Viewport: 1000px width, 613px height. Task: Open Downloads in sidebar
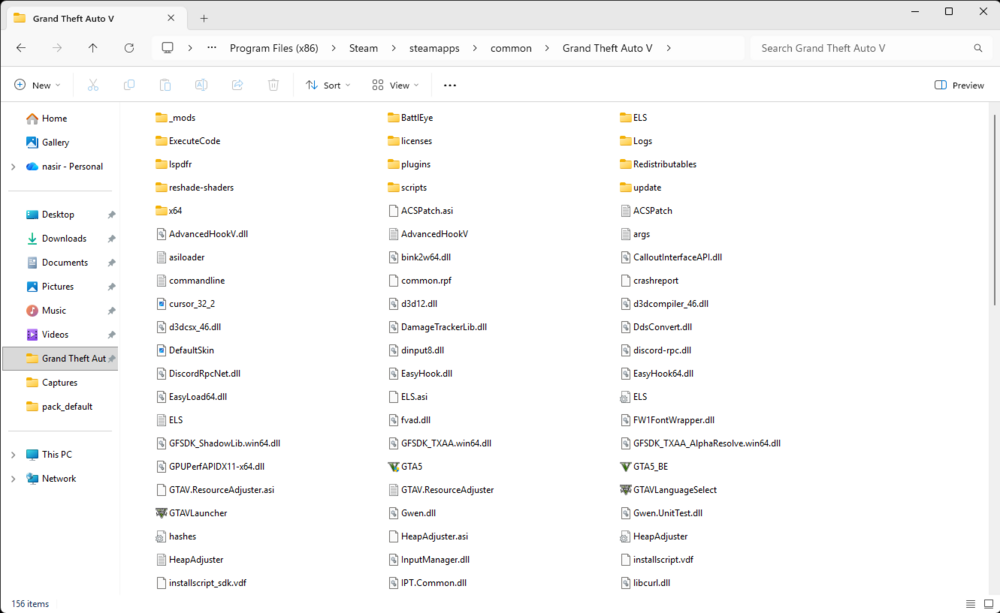coord(56,239)
